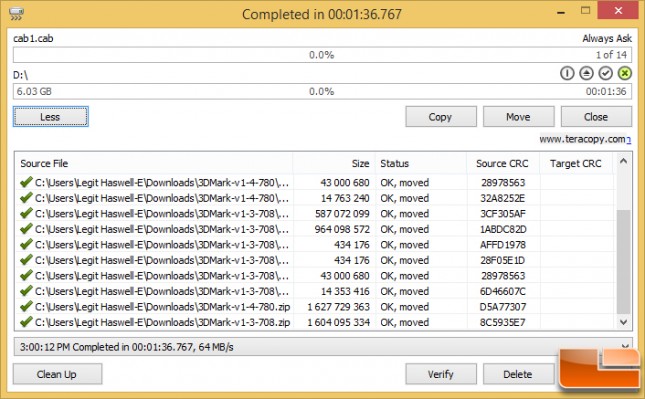Click green checkmark of 3DMark-v1-3-708.zip row
This screenshot has height=399, width=645.
pos(26,322)
